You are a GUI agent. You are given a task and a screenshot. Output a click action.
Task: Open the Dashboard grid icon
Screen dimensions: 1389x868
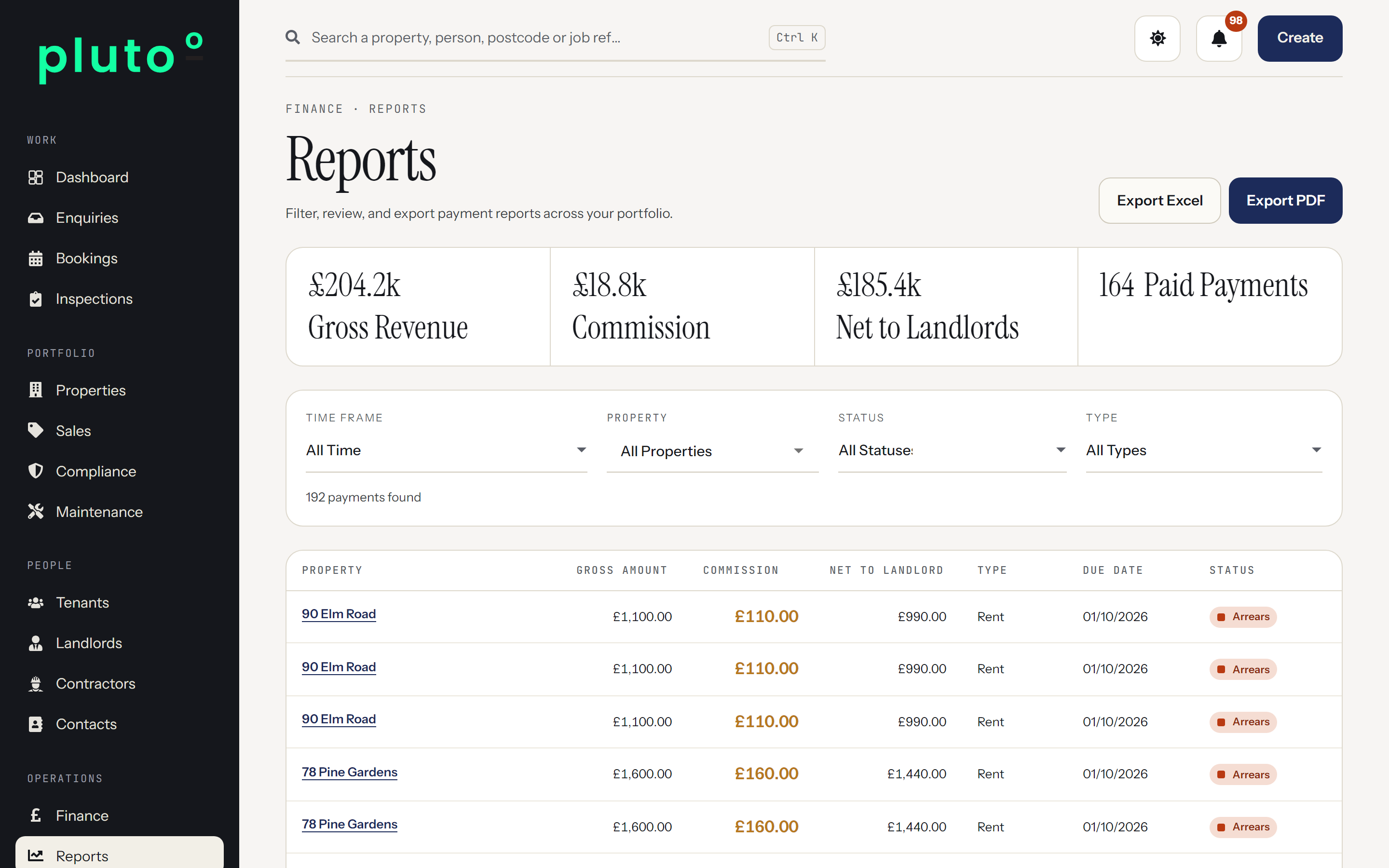click(36, 177)
